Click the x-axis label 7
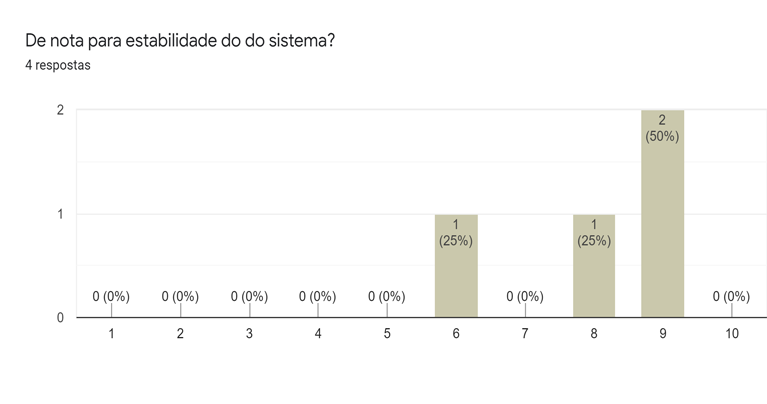 coord(525,334)
